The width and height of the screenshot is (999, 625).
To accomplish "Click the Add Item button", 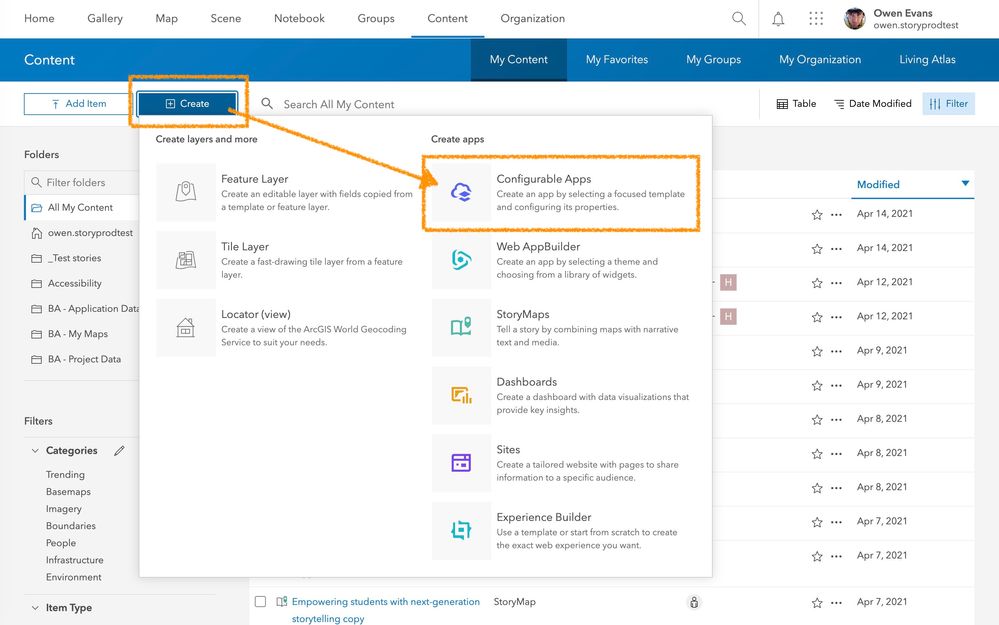I will pyautogui.click(x=78, y=104).
